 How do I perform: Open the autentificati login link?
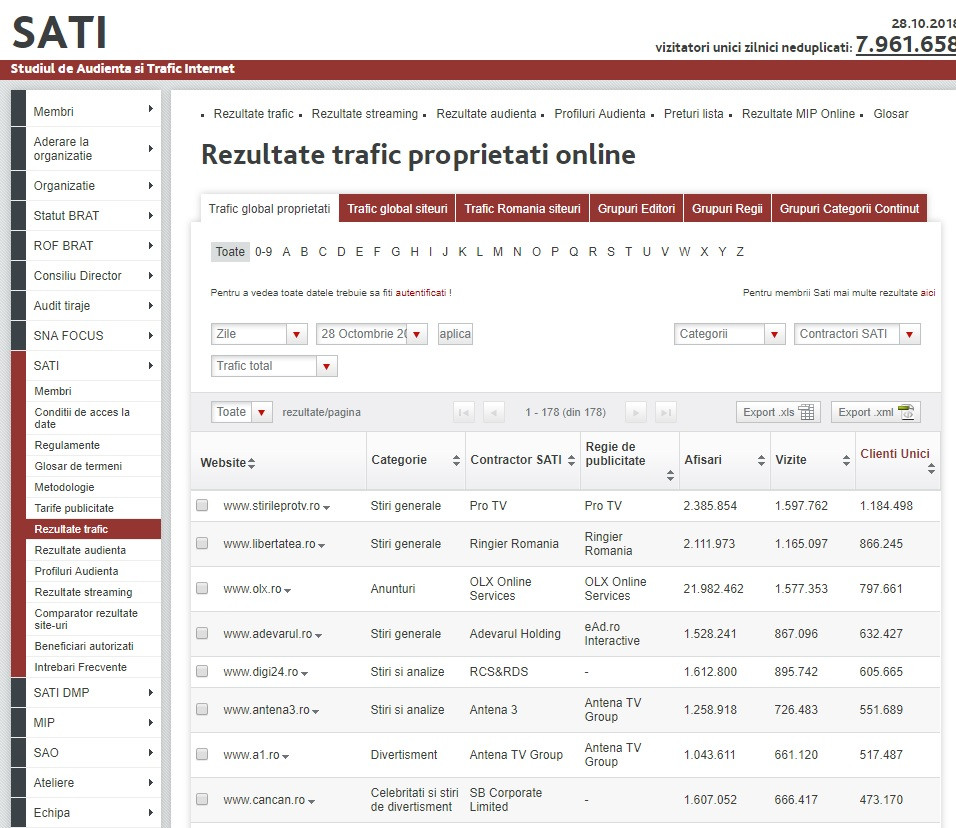coord(421,293)
